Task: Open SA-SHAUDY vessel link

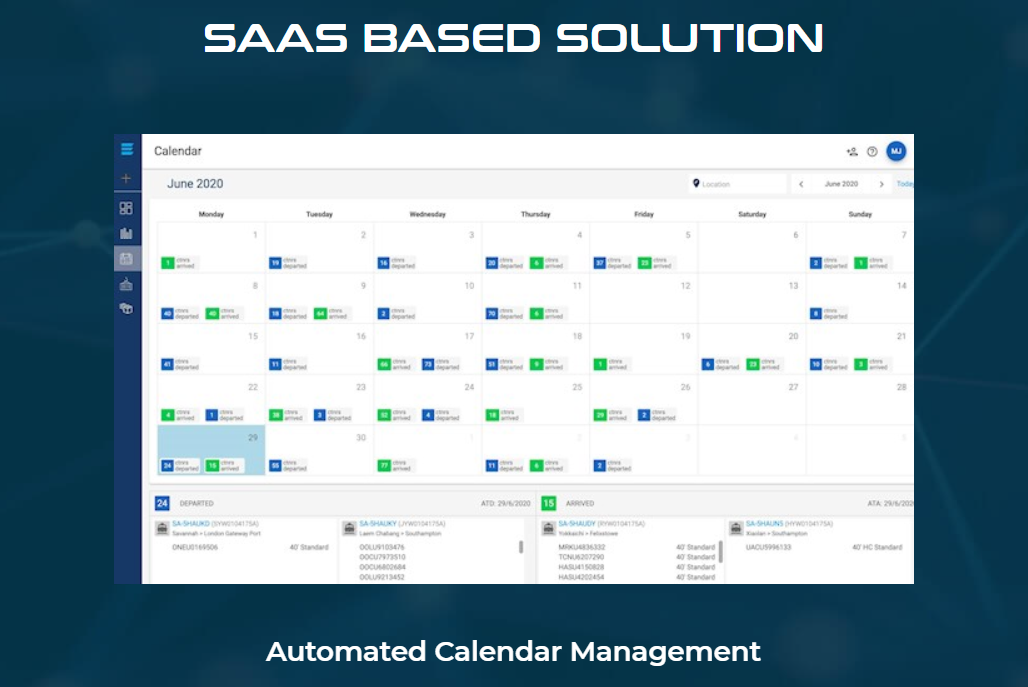Action: (x=577, y=524)
